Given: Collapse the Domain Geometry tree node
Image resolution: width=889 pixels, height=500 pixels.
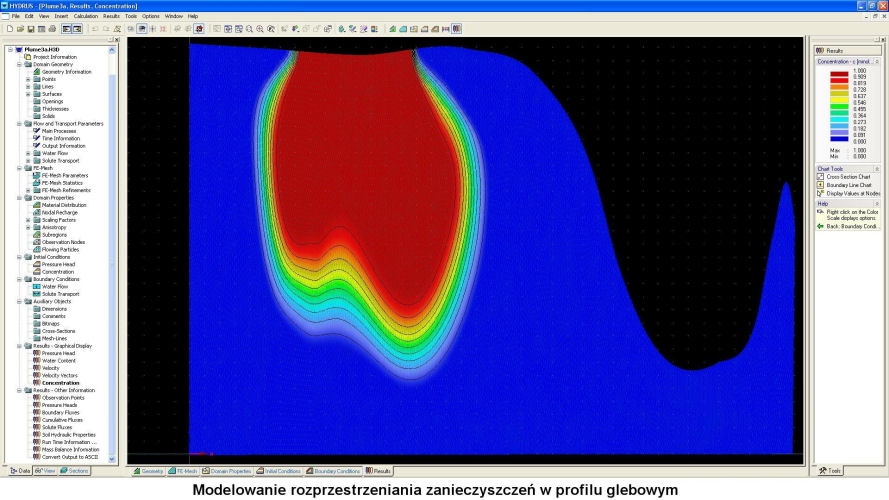Looking at the screenshot, I should click(18, 64).
